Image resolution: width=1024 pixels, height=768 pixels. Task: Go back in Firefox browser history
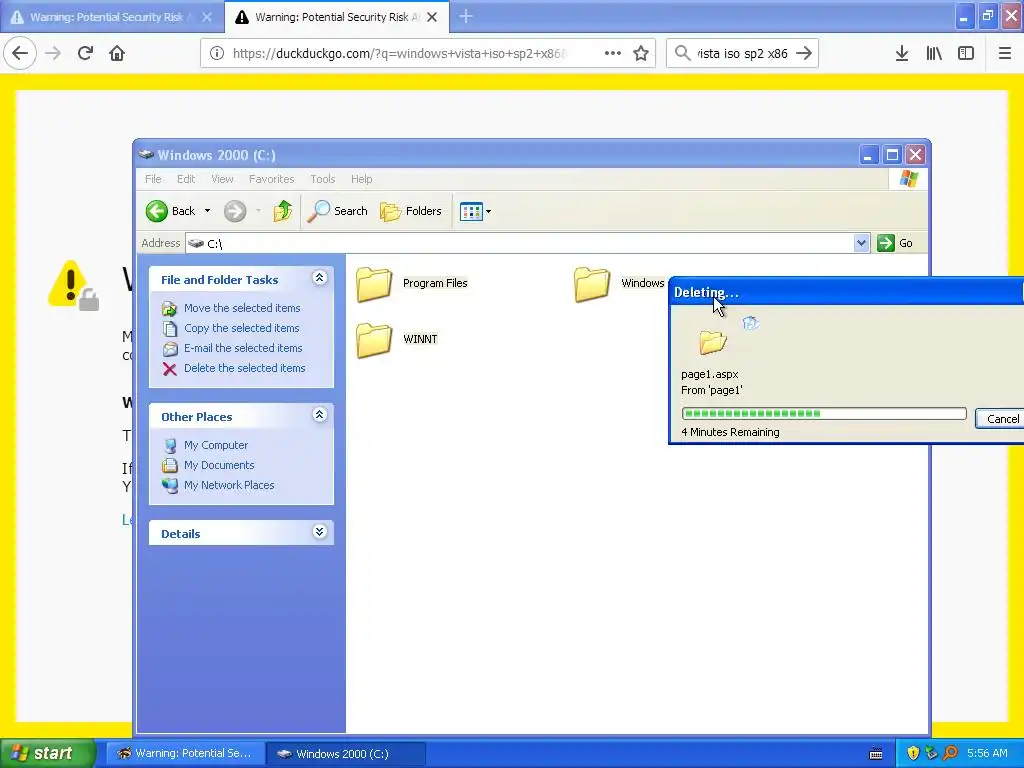pyautogui.click(x=20, y=54)
